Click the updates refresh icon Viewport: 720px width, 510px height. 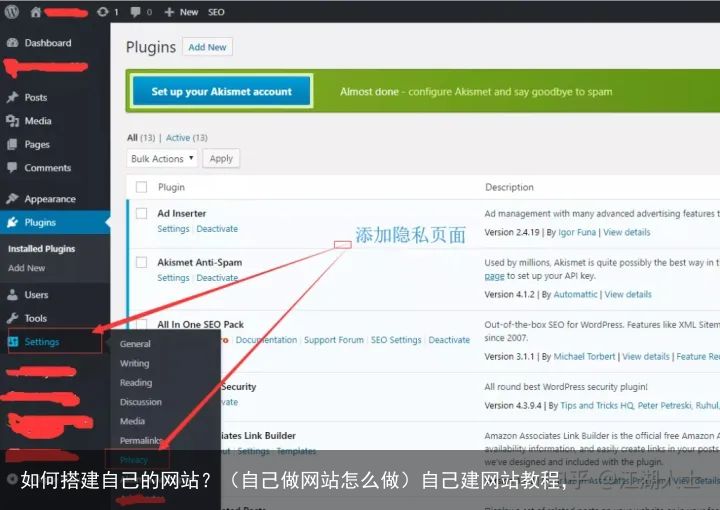pos(102,12)
